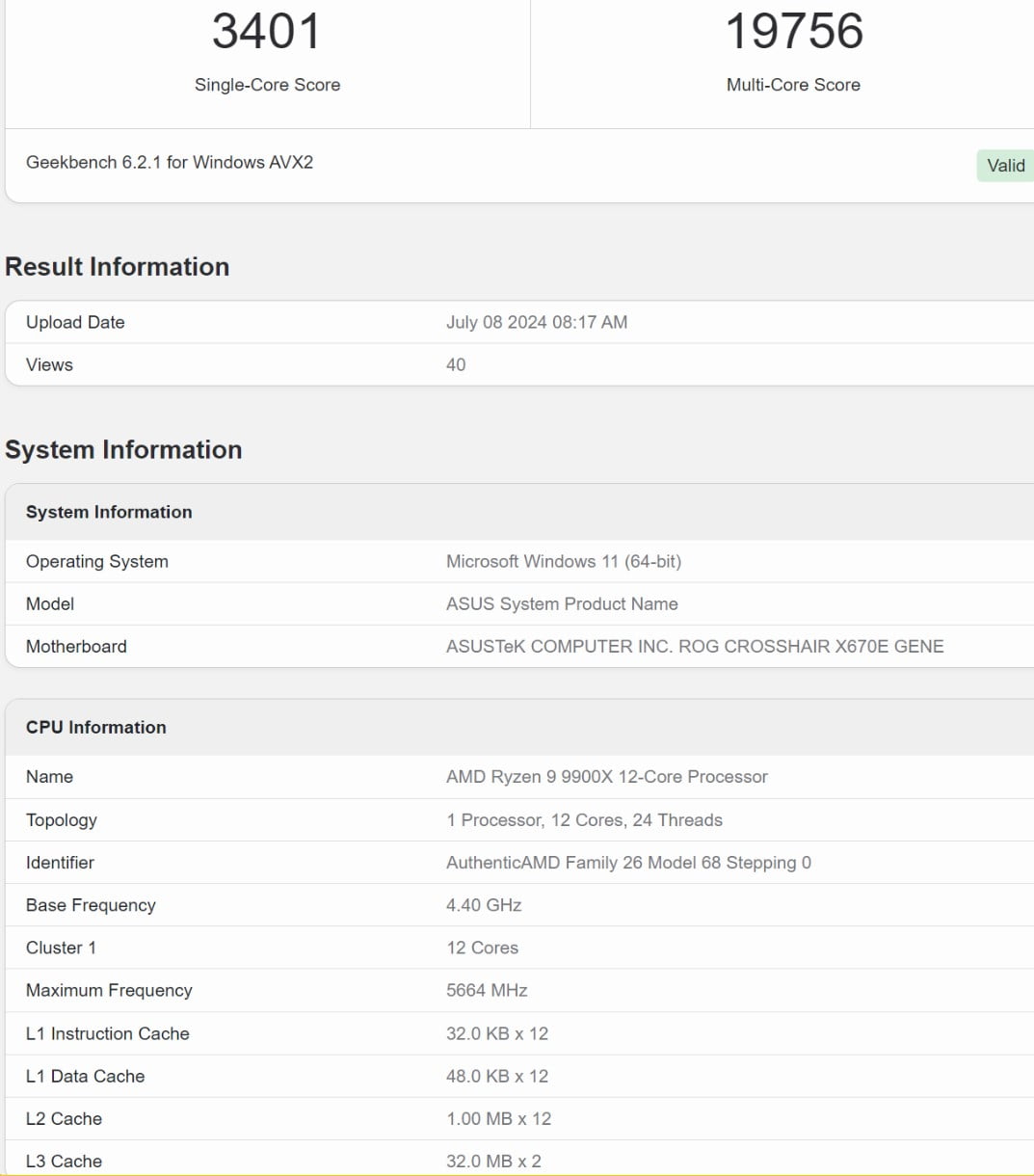The width and height of the screenshot is (1034, 1176).
Task: Click the L2 Cache row label
Action: coord(64,1118)
